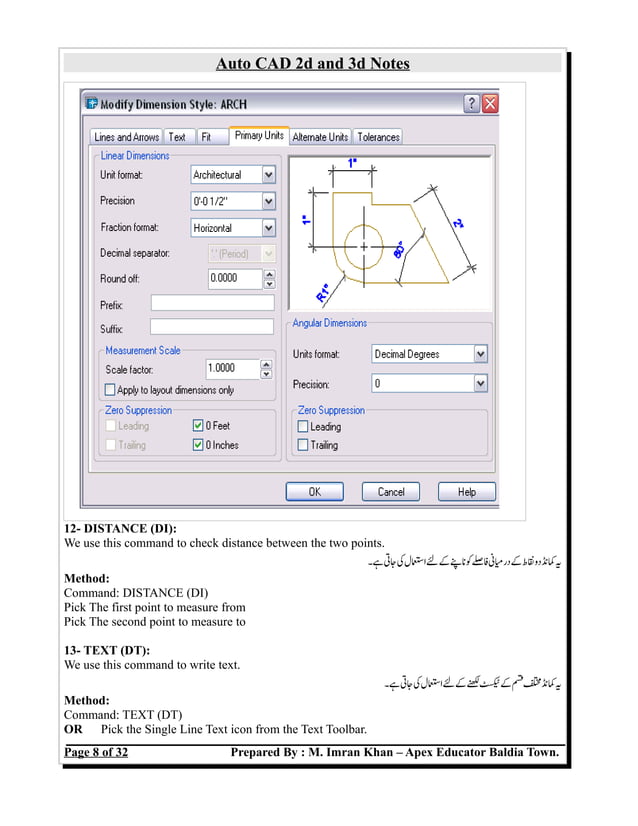Toggle linear Trailing zero suppression checkbox

tap(111, 445)
